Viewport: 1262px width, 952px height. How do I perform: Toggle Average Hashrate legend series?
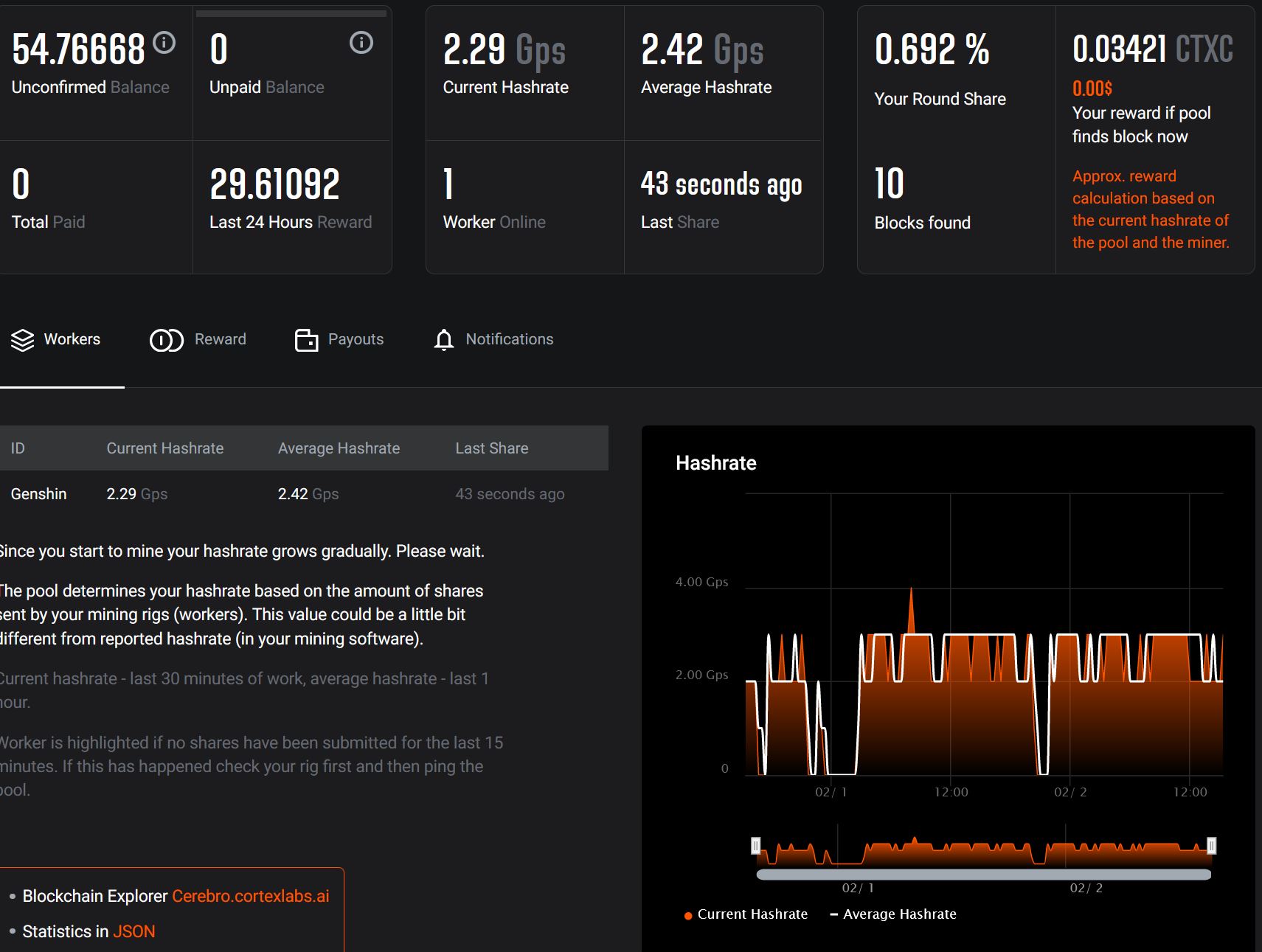pyautogui.click(x=892, y=914)
